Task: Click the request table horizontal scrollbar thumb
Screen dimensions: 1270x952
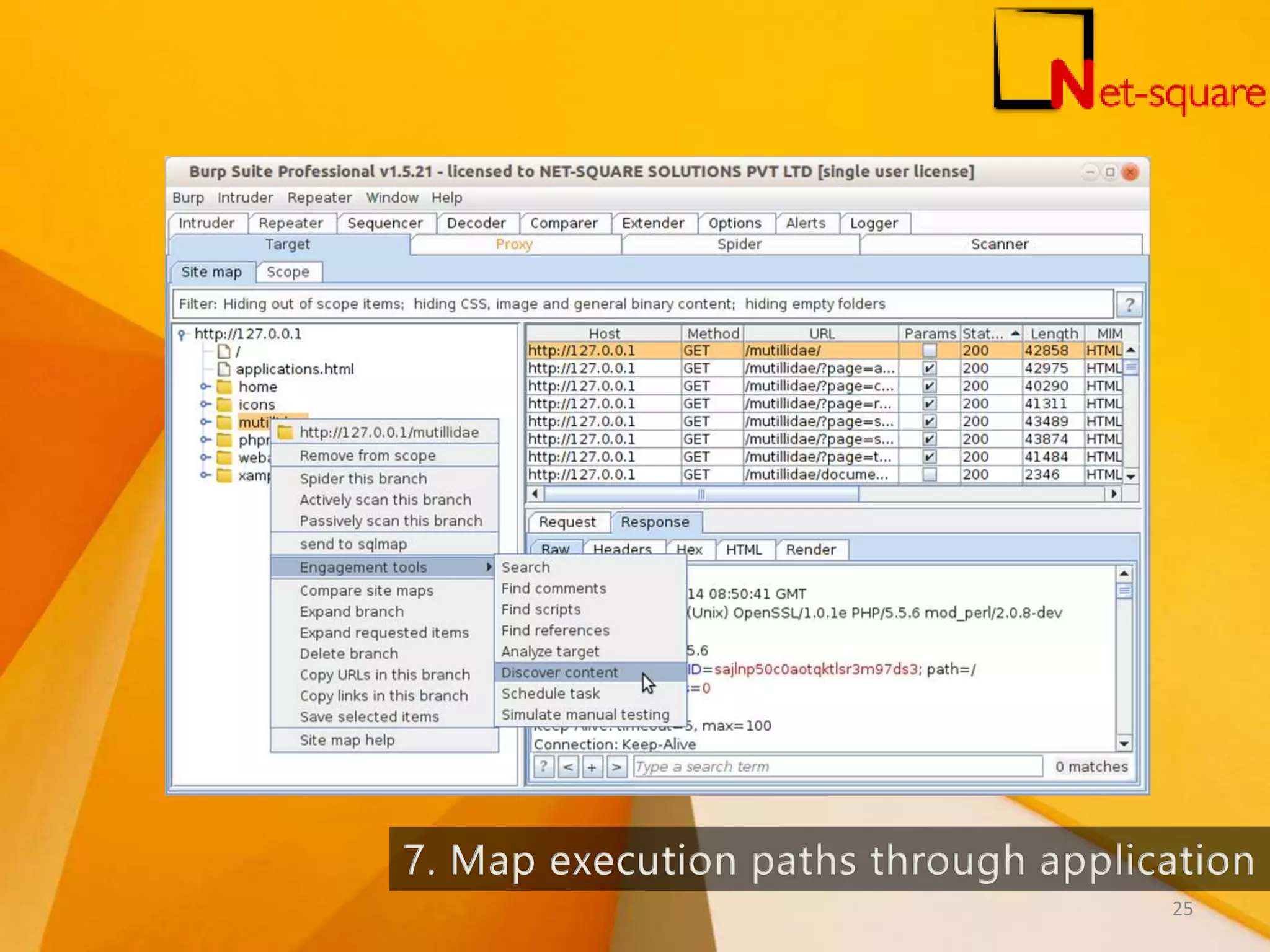Action: (701, 494)
